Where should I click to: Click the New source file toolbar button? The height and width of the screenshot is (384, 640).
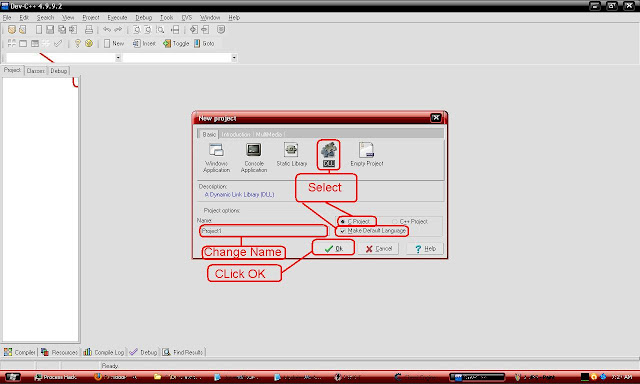point(114,43)
